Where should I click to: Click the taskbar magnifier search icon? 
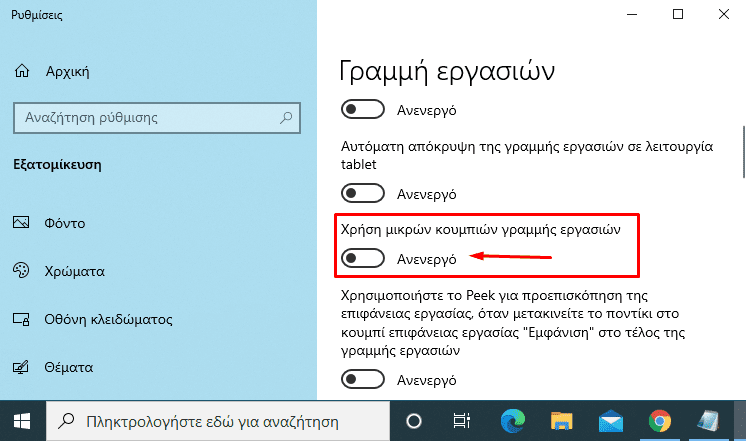tap(66, 421)
